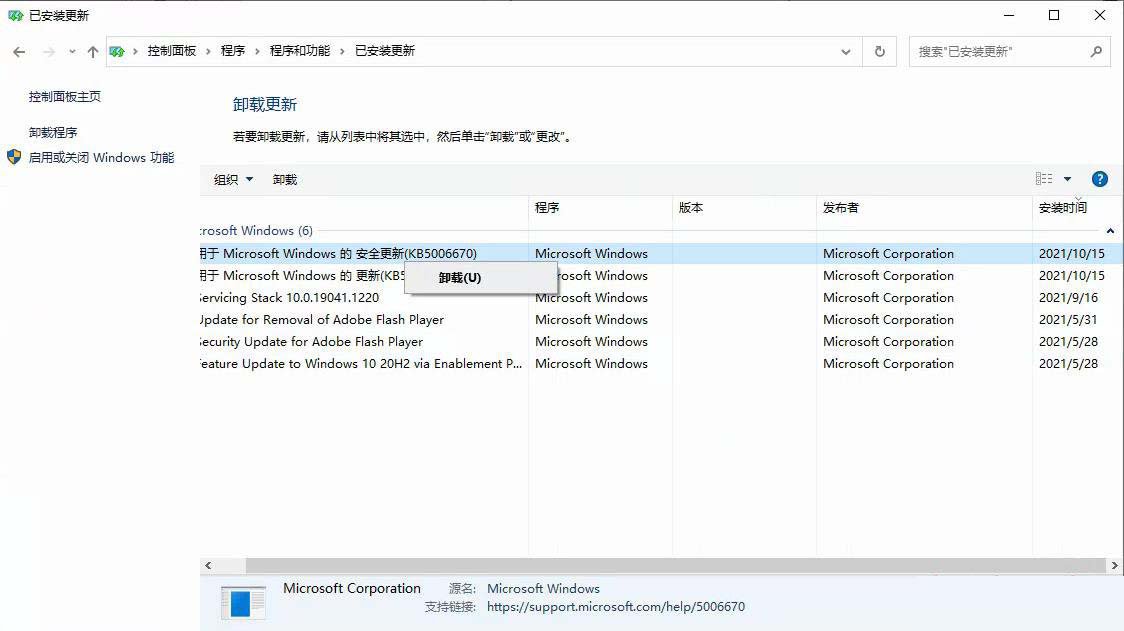Click the 卸载 toolbar button
This screenshot has height=631, width=1124.
click(x=285, y=179)
